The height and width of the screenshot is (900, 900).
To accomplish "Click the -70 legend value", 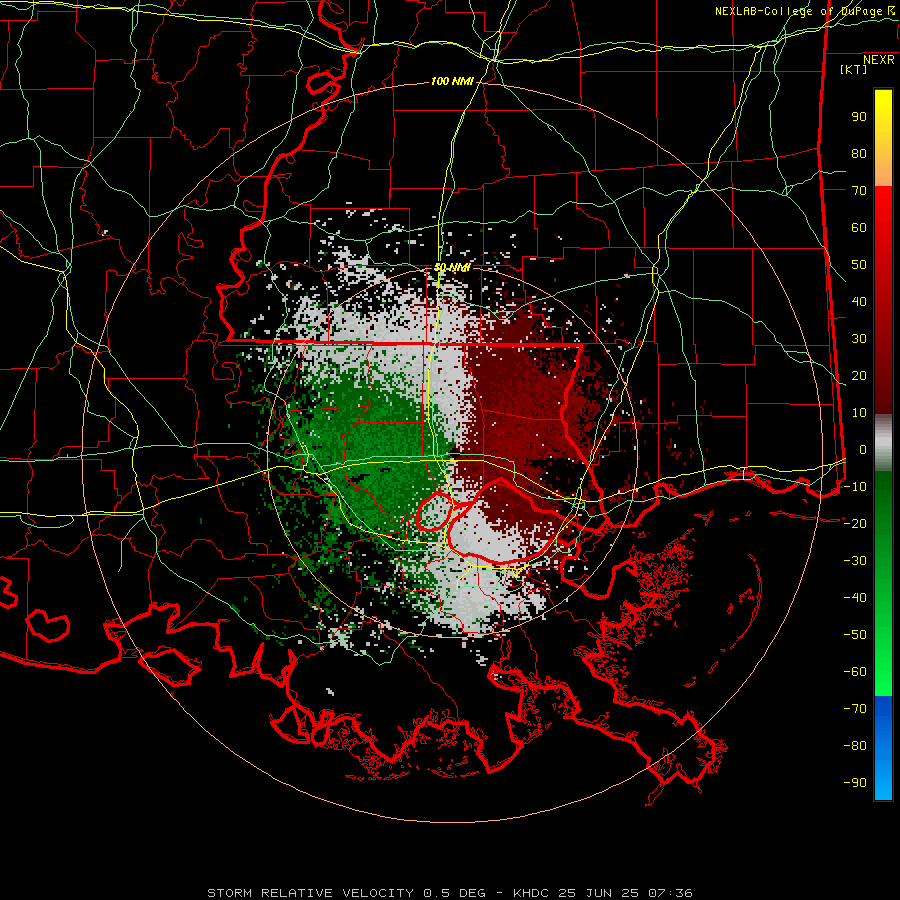I will point(855,708).
